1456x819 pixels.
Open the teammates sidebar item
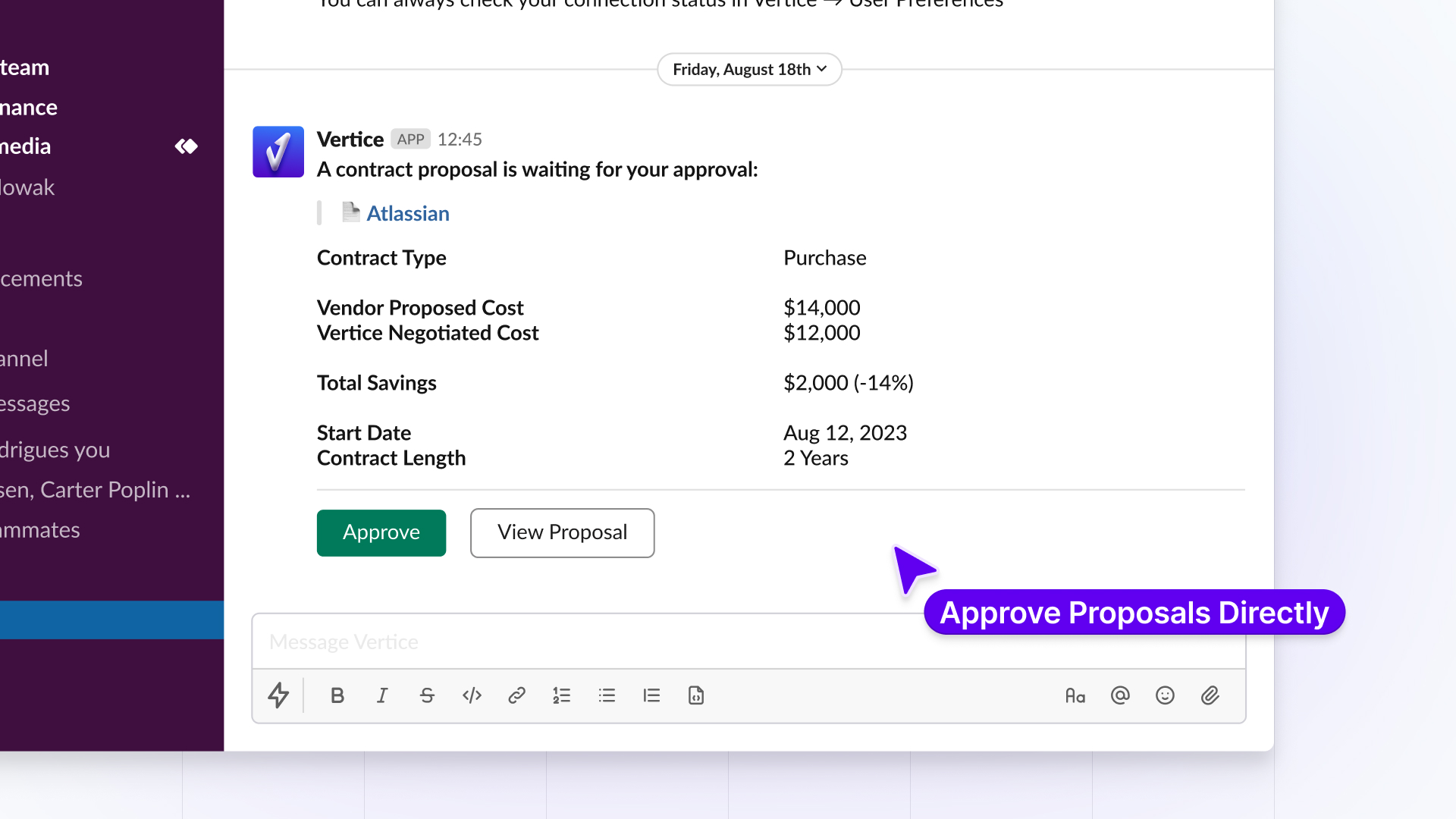coord(39,529)
